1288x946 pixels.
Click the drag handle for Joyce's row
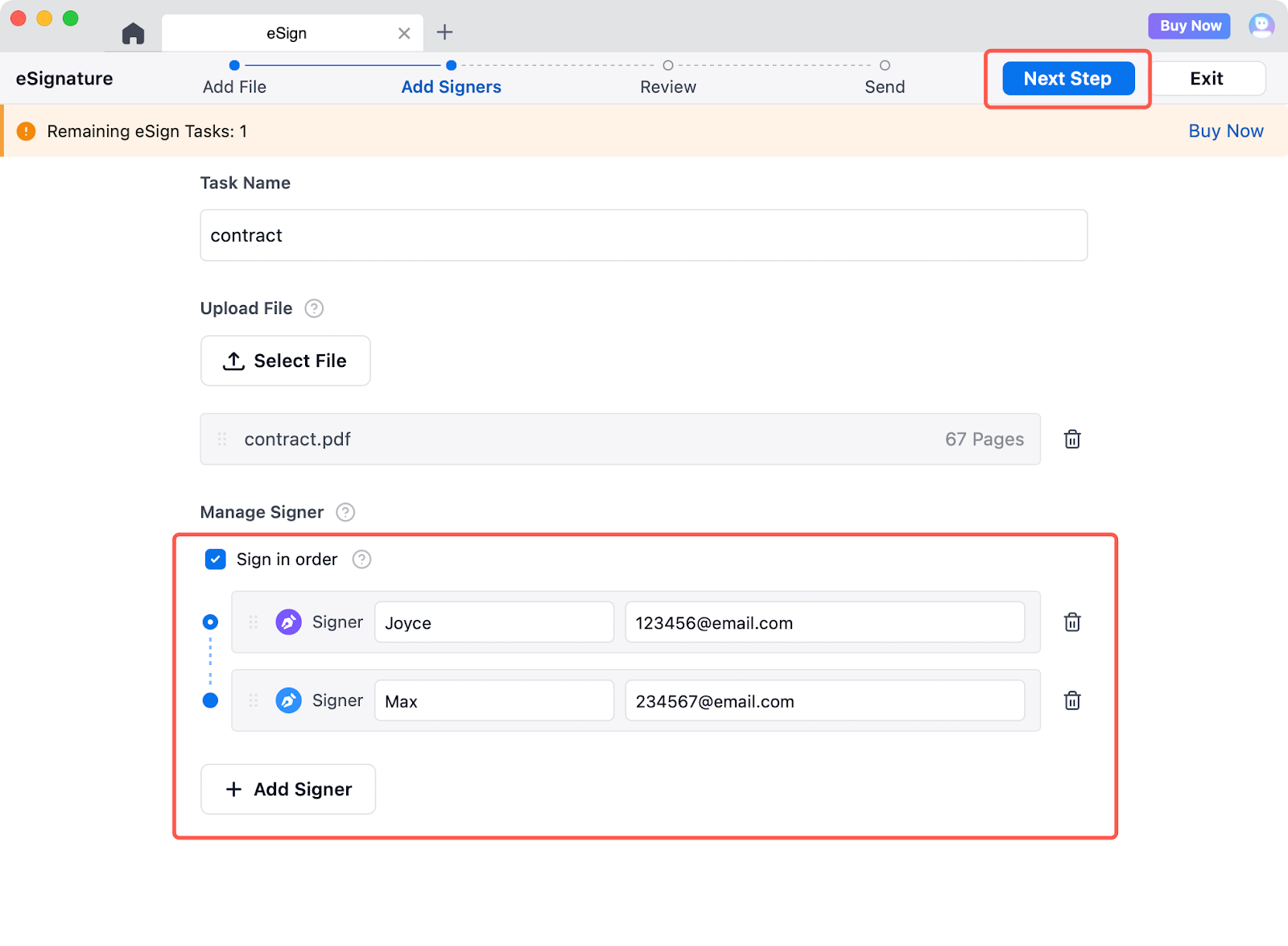pyautogui.click(x=253, y=622)
